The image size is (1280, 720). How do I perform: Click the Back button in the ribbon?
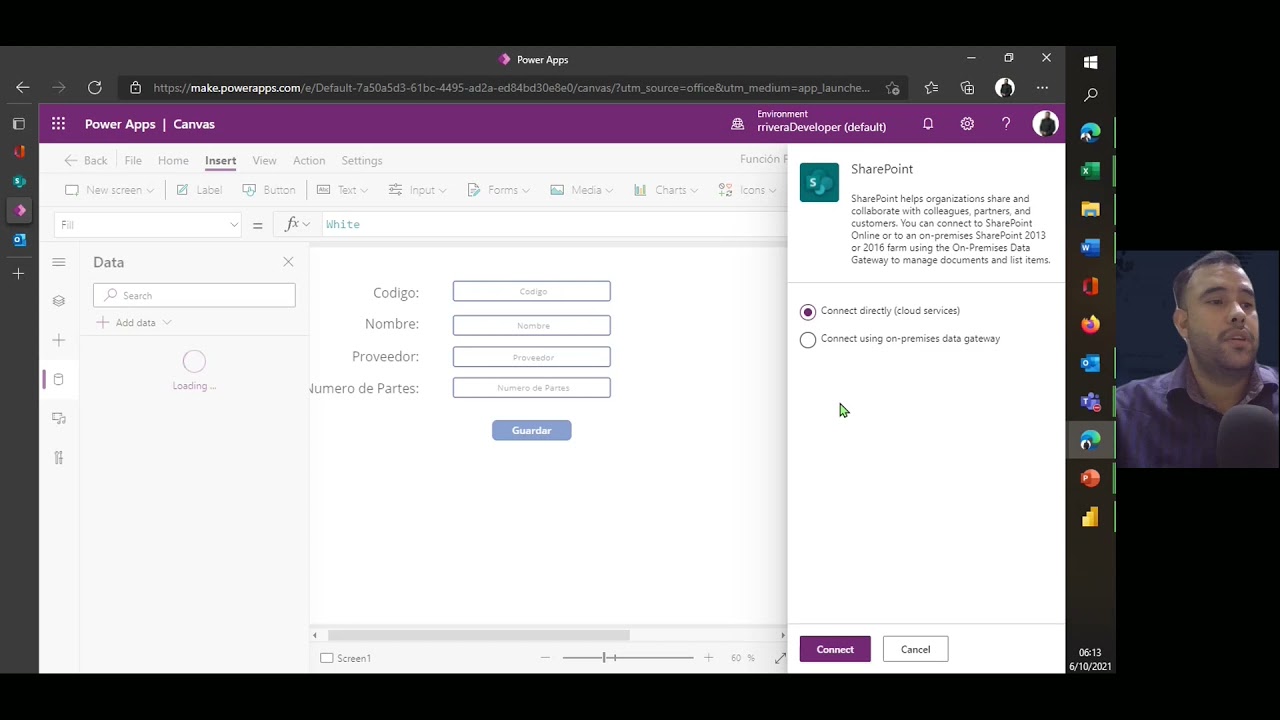click(86, 160)
